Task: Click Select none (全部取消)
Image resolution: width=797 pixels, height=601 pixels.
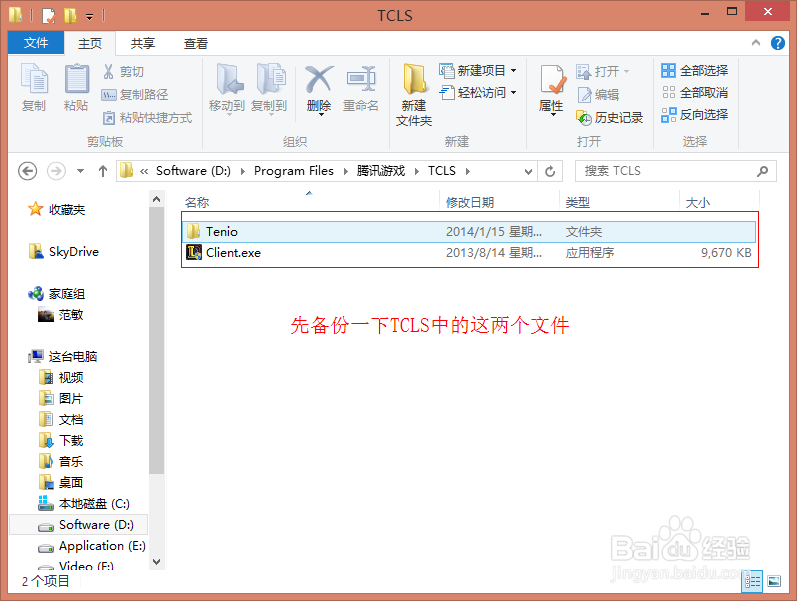Action: [x=695, y=93]
